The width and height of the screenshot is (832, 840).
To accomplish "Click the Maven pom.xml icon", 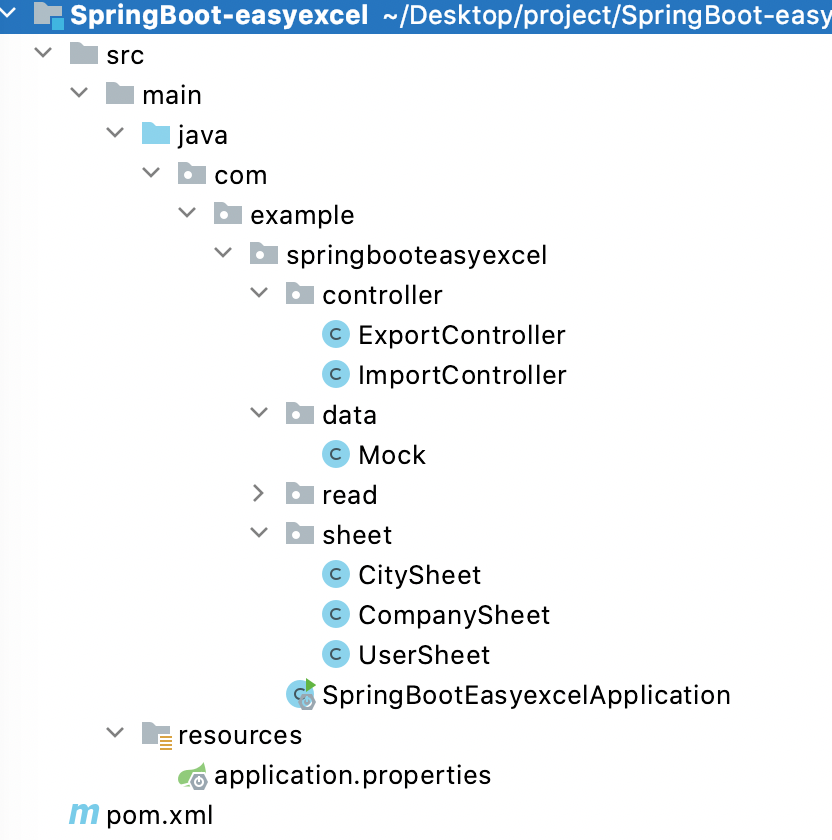I will coord(84,814).
